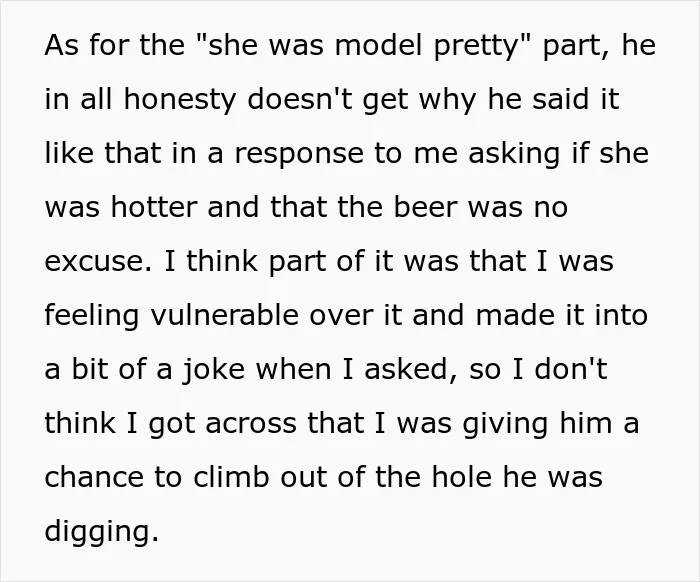The width and height of the screenshot is (700, 582).
Task: Select the word "honesty"
Action: pos(179,101)
